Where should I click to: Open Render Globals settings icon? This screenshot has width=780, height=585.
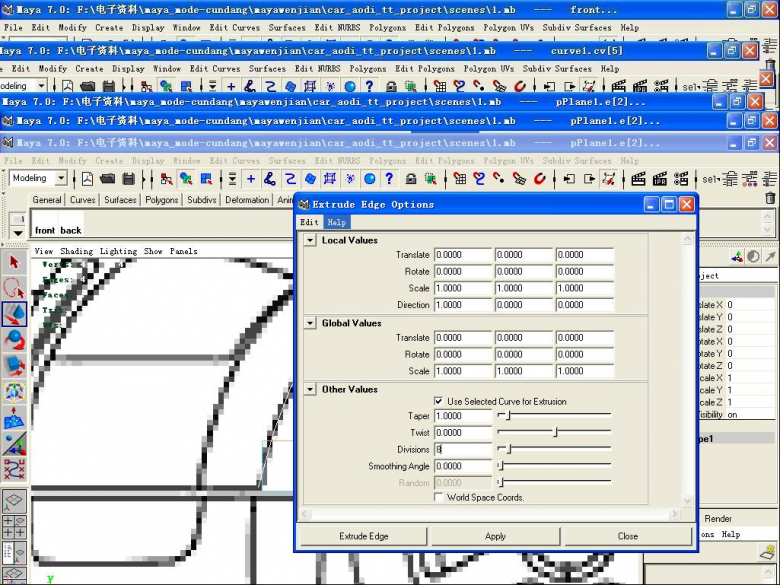click(x=681, y=179)
